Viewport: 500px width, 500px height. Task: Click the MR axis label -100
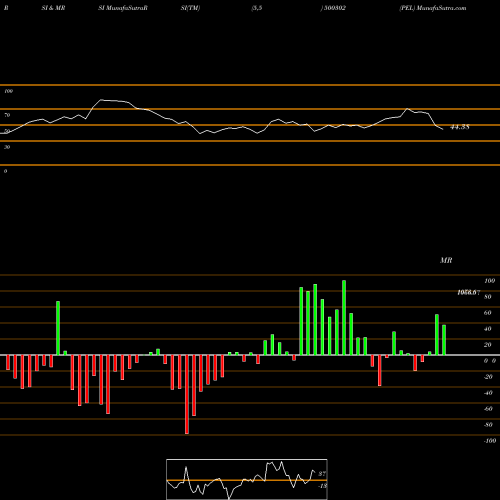coord(490,441)
